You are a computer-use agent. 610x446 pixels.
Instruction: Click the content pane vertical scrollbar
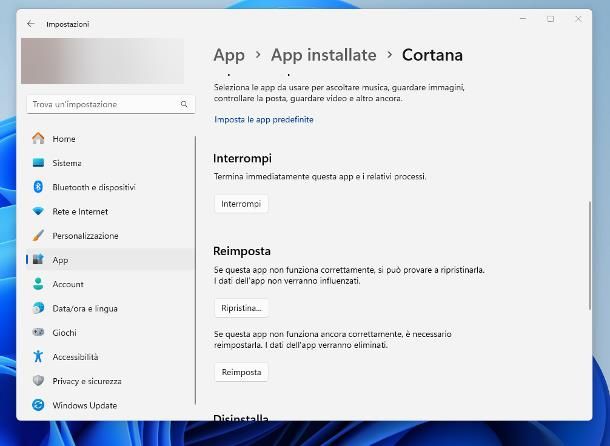(x=590, y=255)
